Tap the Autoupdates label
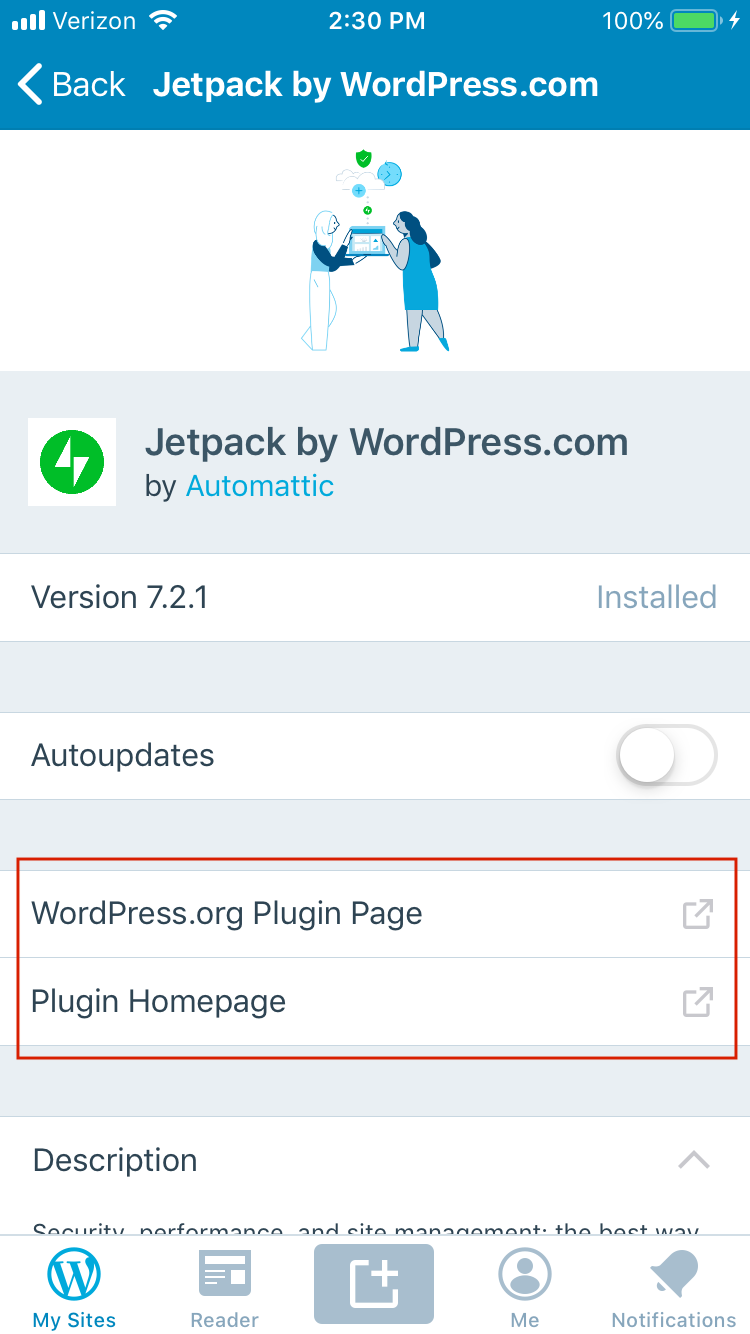The height and width of the screenshot is (1334, 750). [123, 755]
